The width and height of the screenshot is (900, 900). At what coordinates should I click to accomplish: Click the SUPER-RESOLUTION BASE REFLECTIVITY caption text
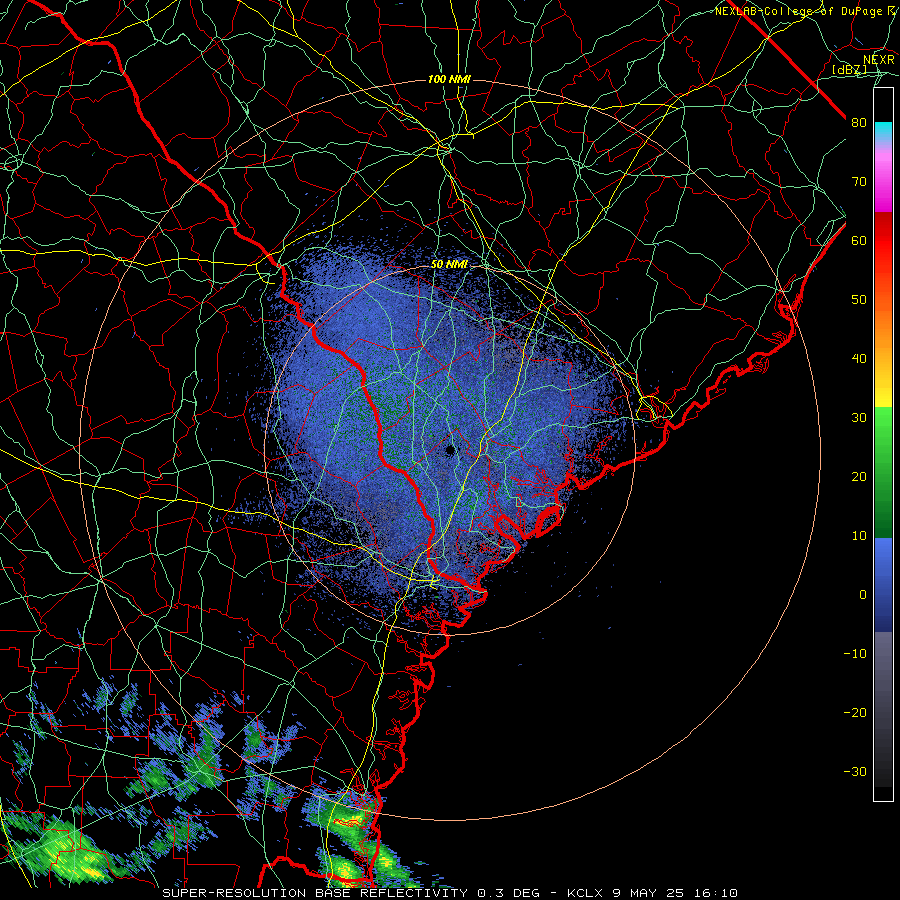[x=315, y=893]
